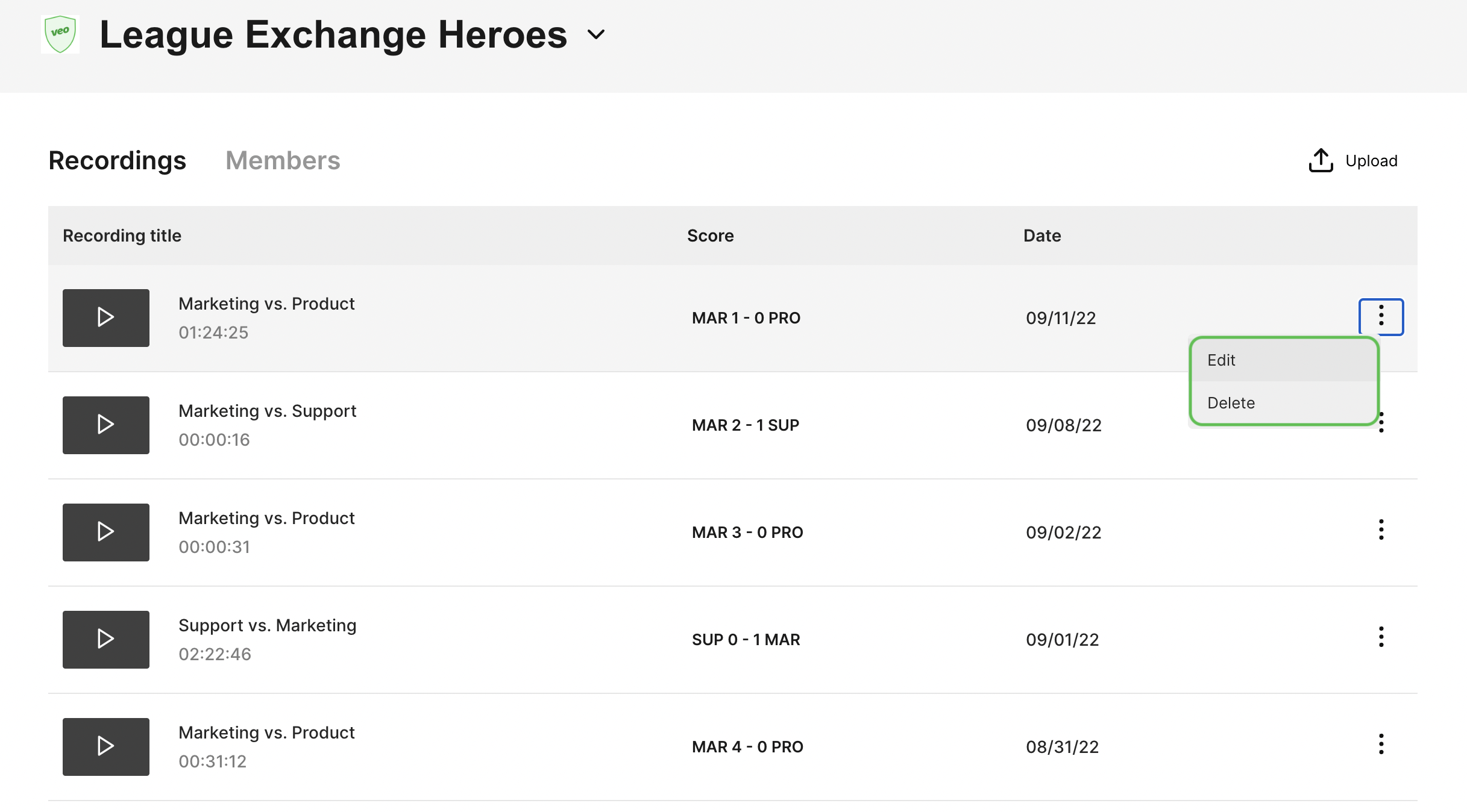Switch to the Members tab

pyautogui.click(x=283, y=160)
